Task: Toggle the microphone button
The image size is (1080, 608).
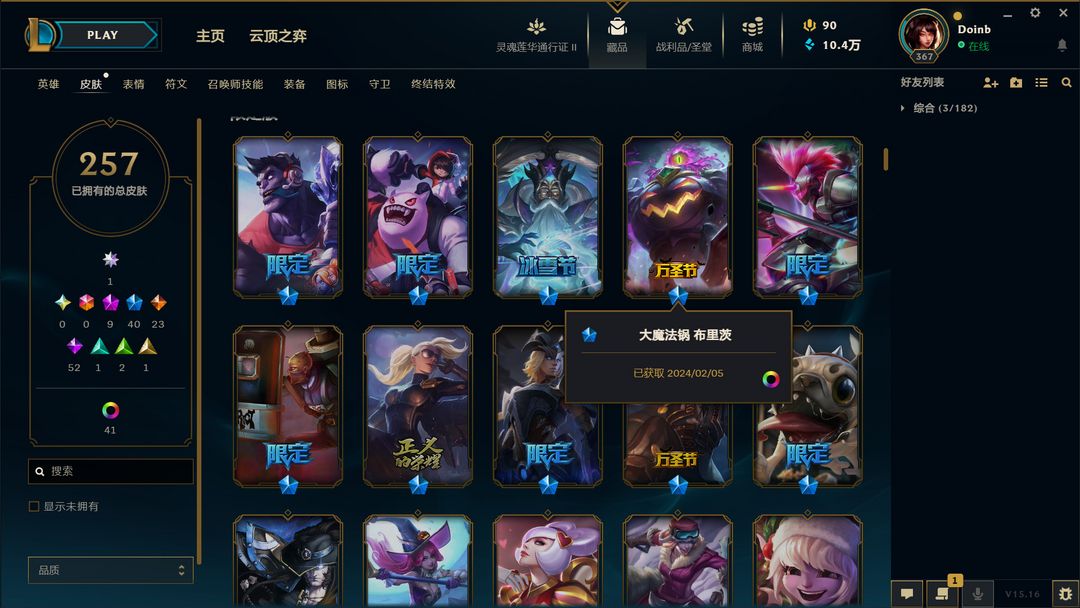Action: (x=977, y=594)
